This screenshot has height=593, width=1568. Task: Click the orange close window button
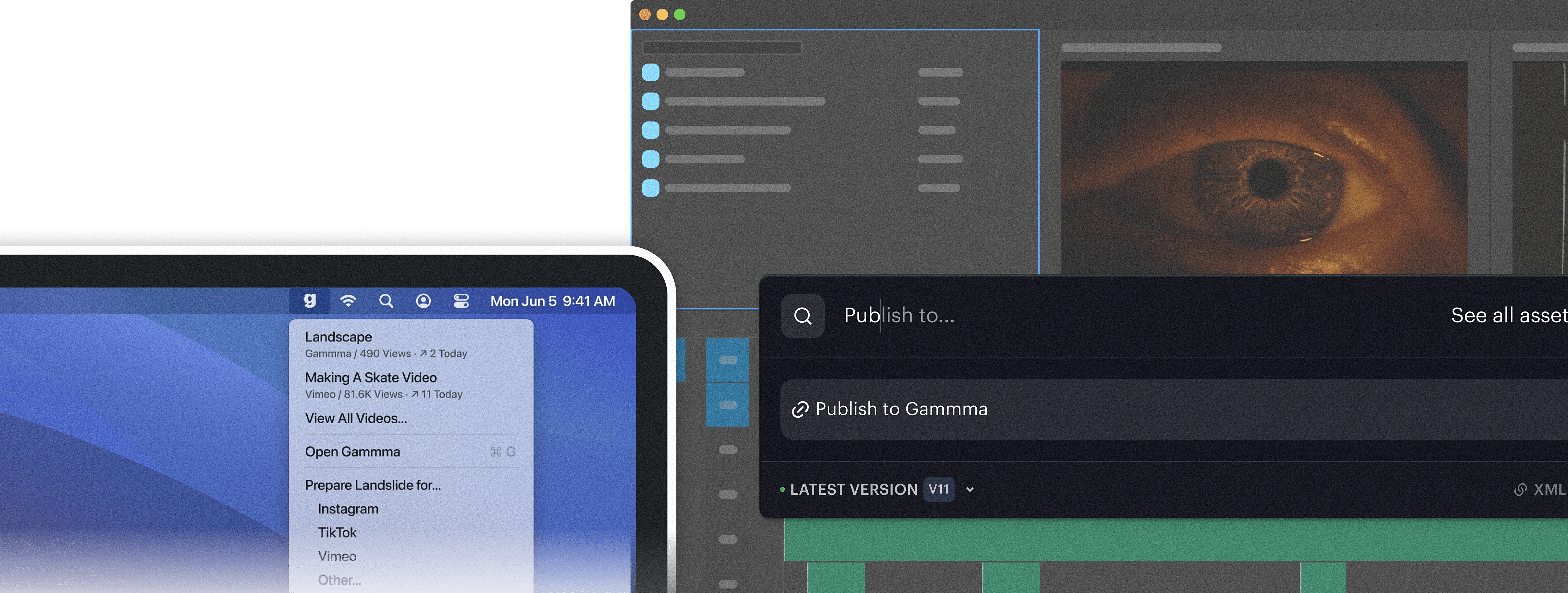[645, 14]
